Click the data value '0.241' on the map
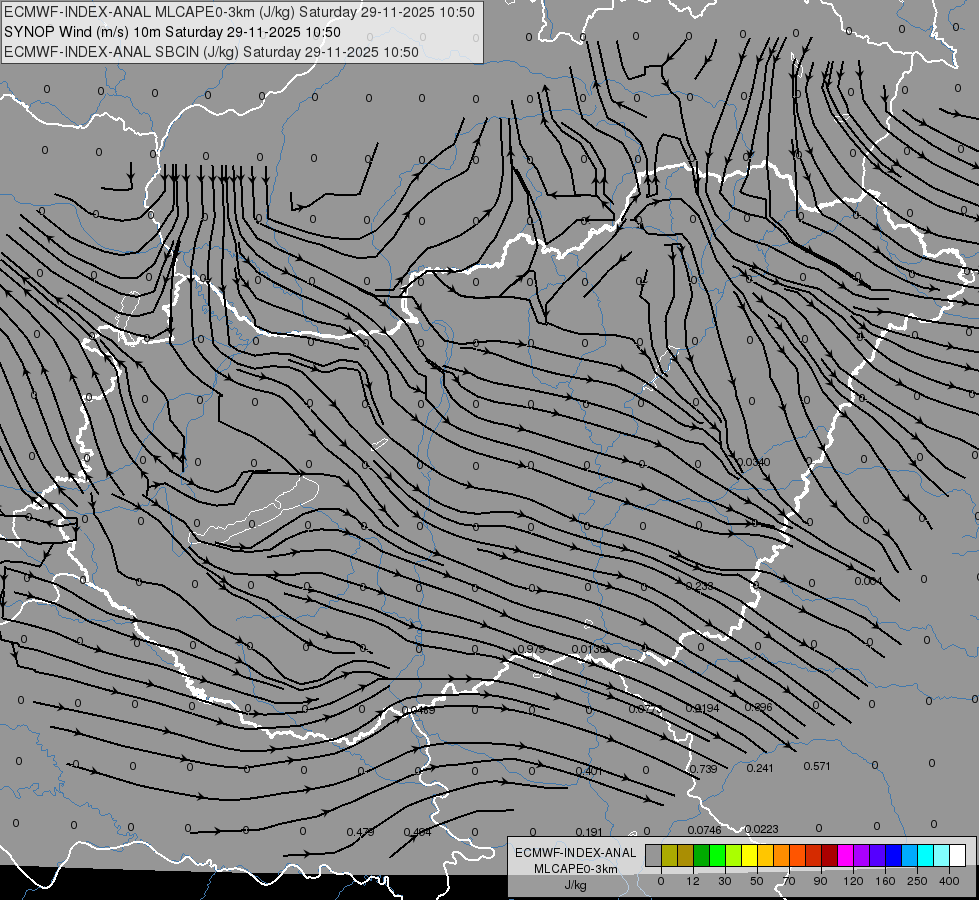Image resolution: width=979 pixels, height=900 pixels. point(760,768)
